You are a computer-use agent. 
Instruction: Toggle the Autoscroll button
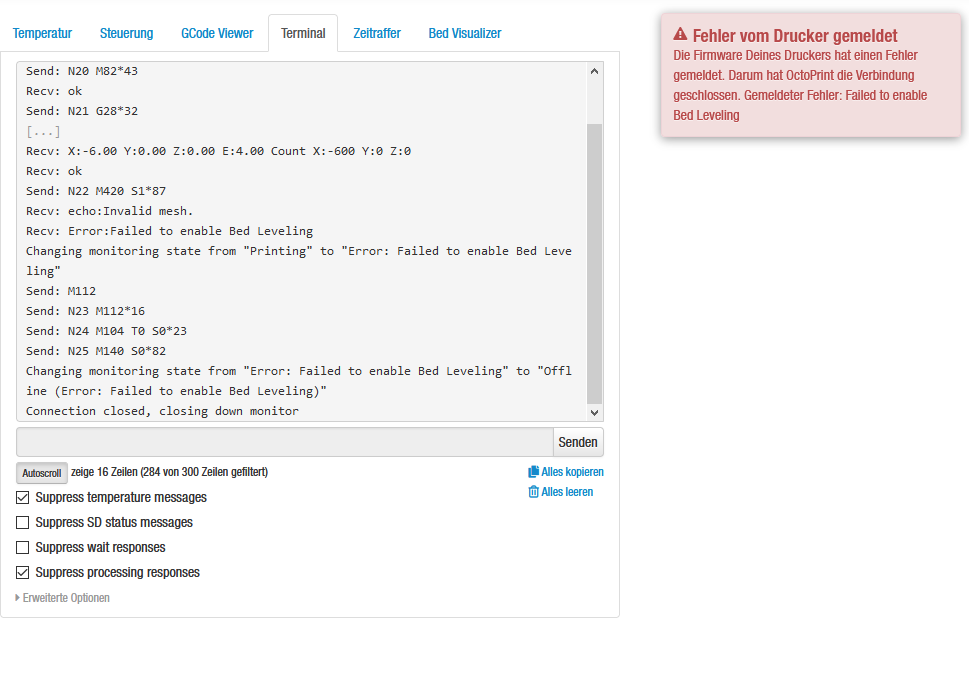[x=41, y=473]
